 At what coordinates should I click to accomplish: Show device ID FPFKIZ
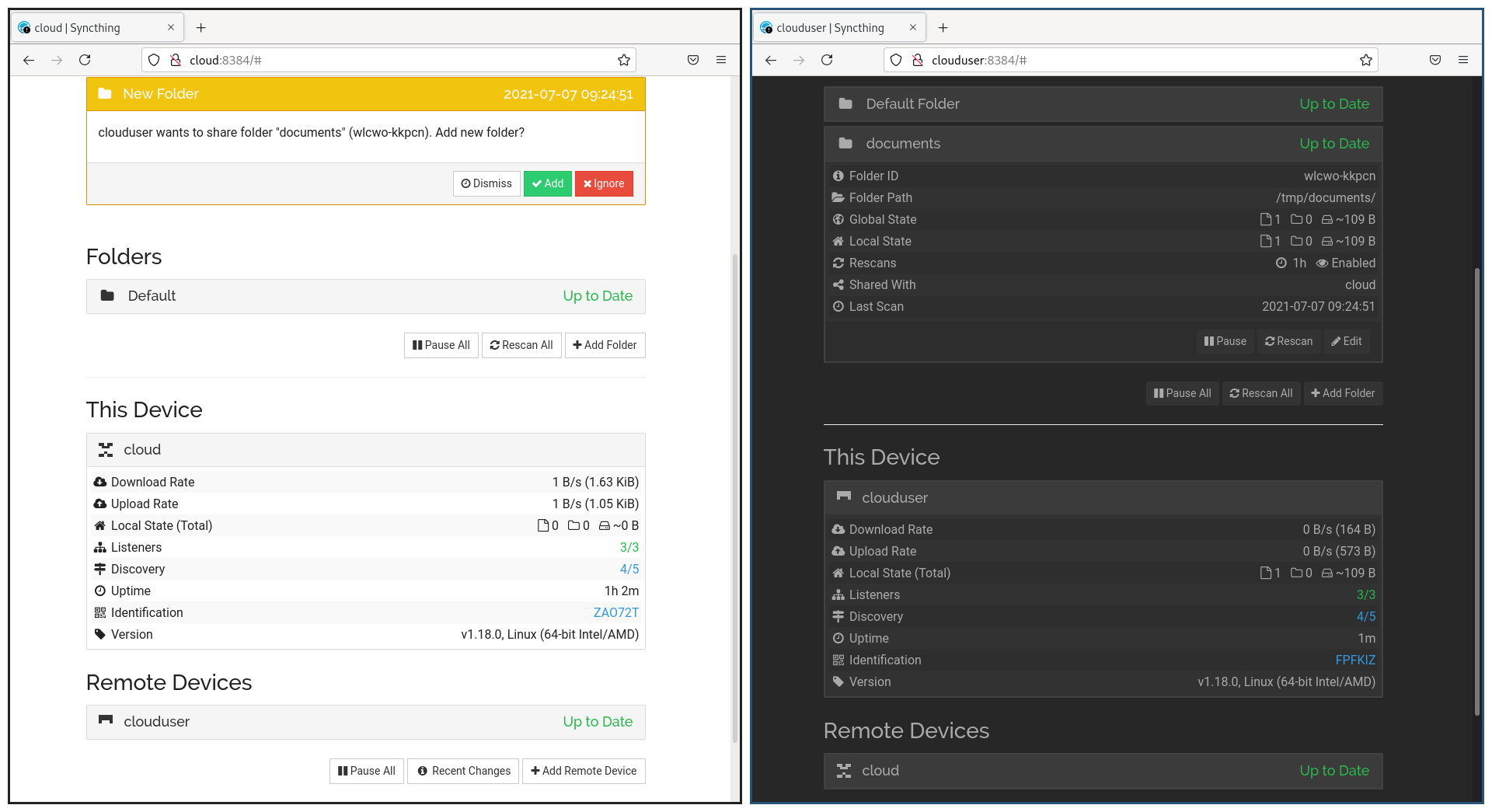[x=1355, y=660]
